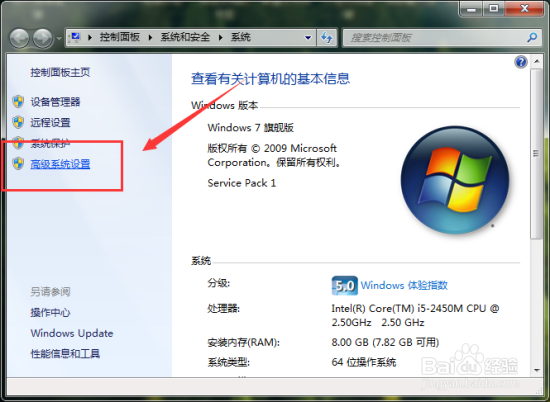The image size is (550, 402).
Task: Open recent pages dropdown beside navigation arrows
Action: pos(59,38)
